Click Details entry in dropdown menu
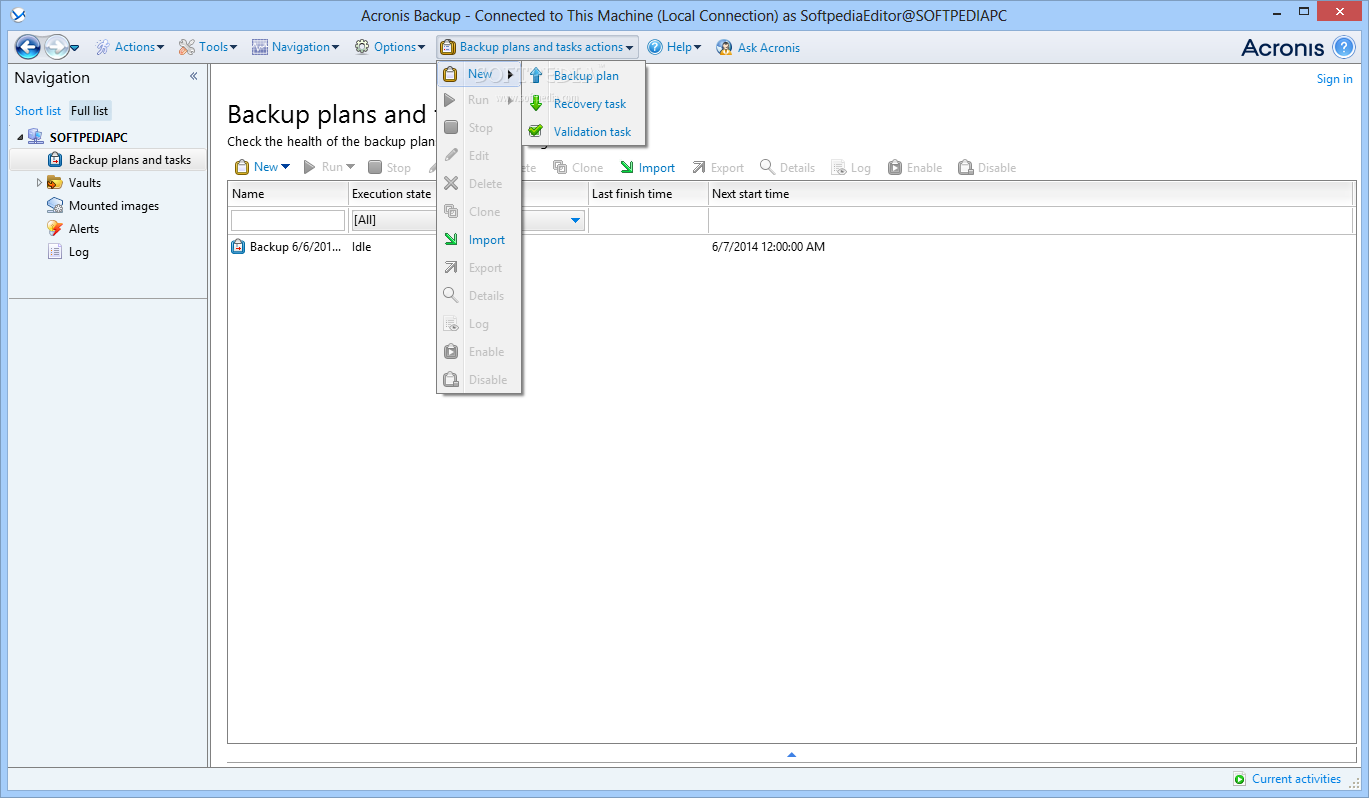This screenshot has height=798, width=1369. tap(479, 296)
